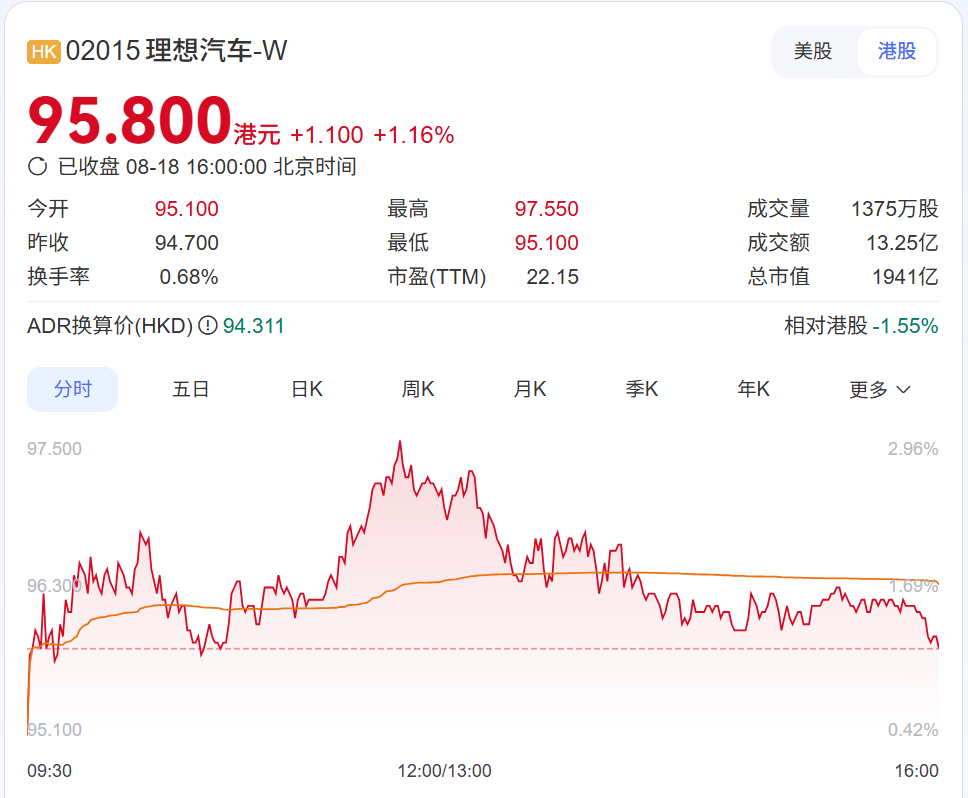Click the chart peak near 97.500

tap(400, 442)
